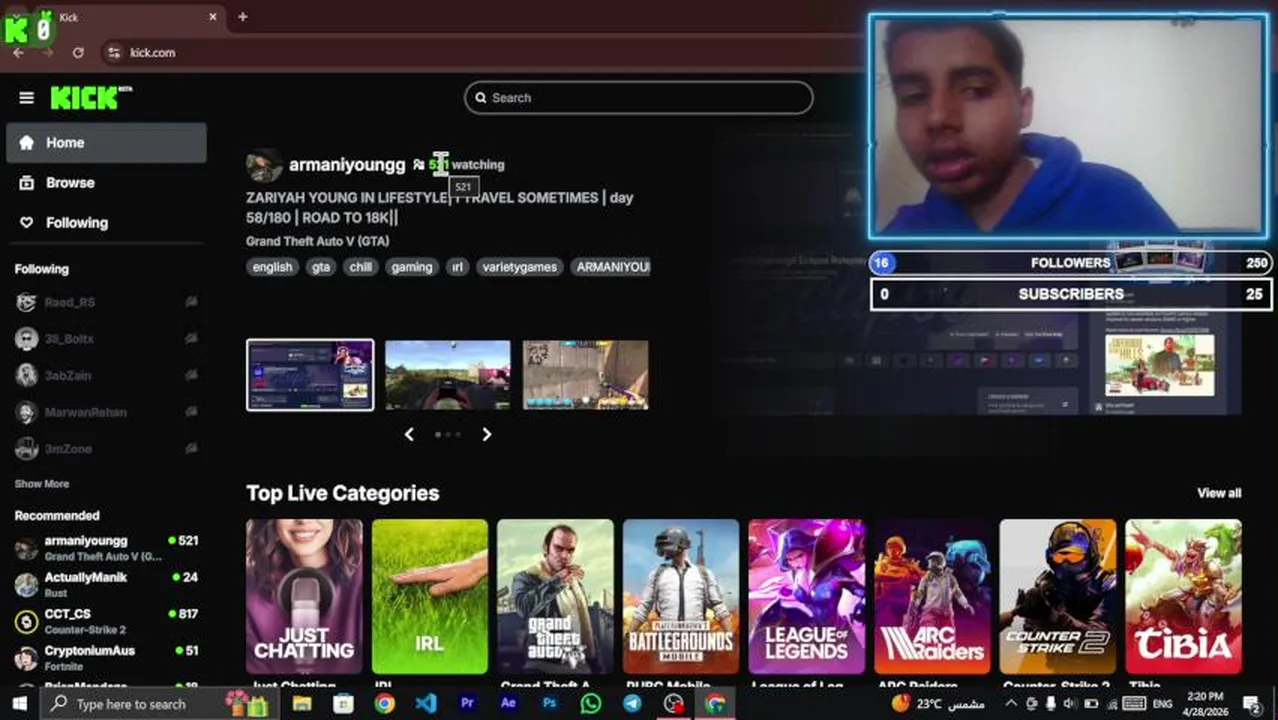Screen dimensions: 1278x720
Task: Open OBS Studio from taskbar
Action: coord(674,704)
